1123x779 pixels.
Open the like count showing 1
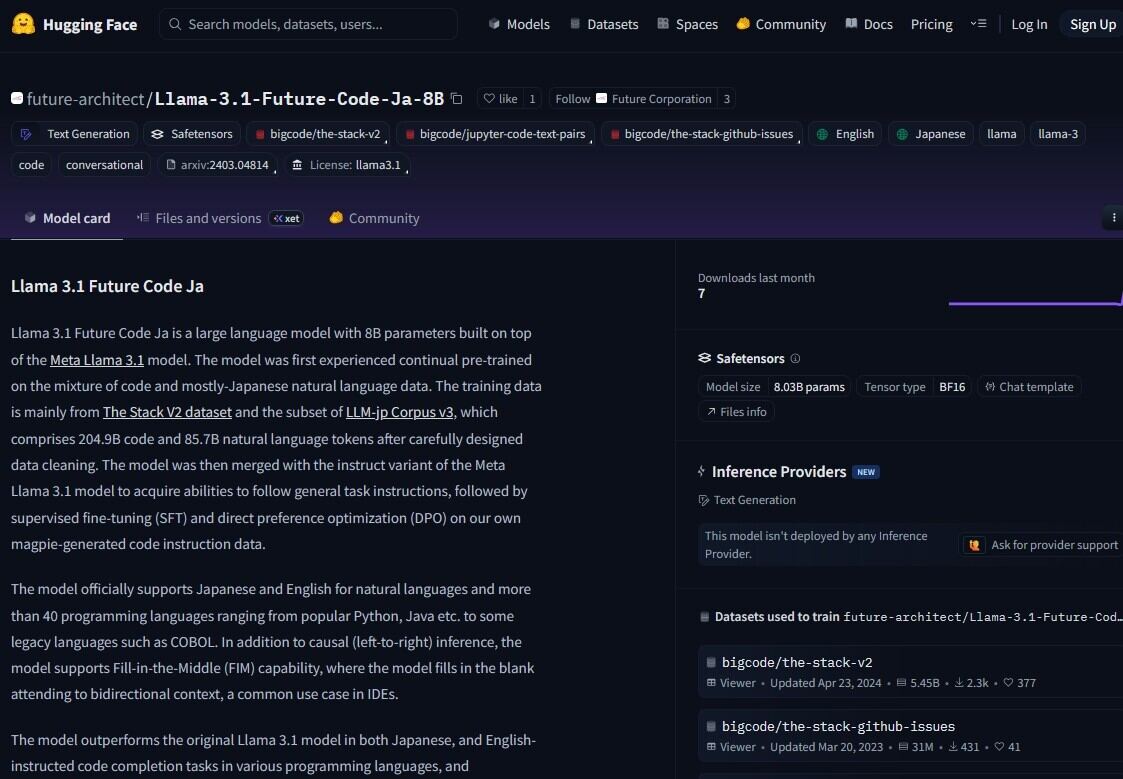tap(532, 99)
